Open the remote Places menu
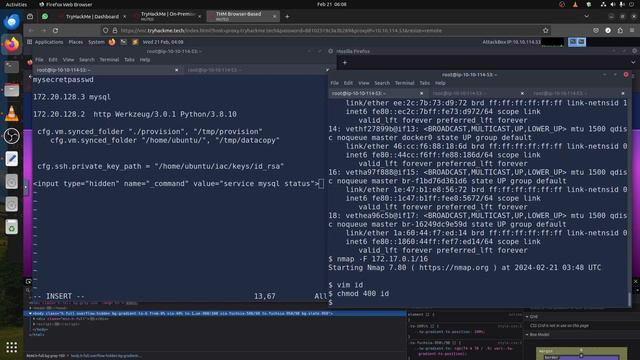The image size is (640, 360). pos(76,42)
